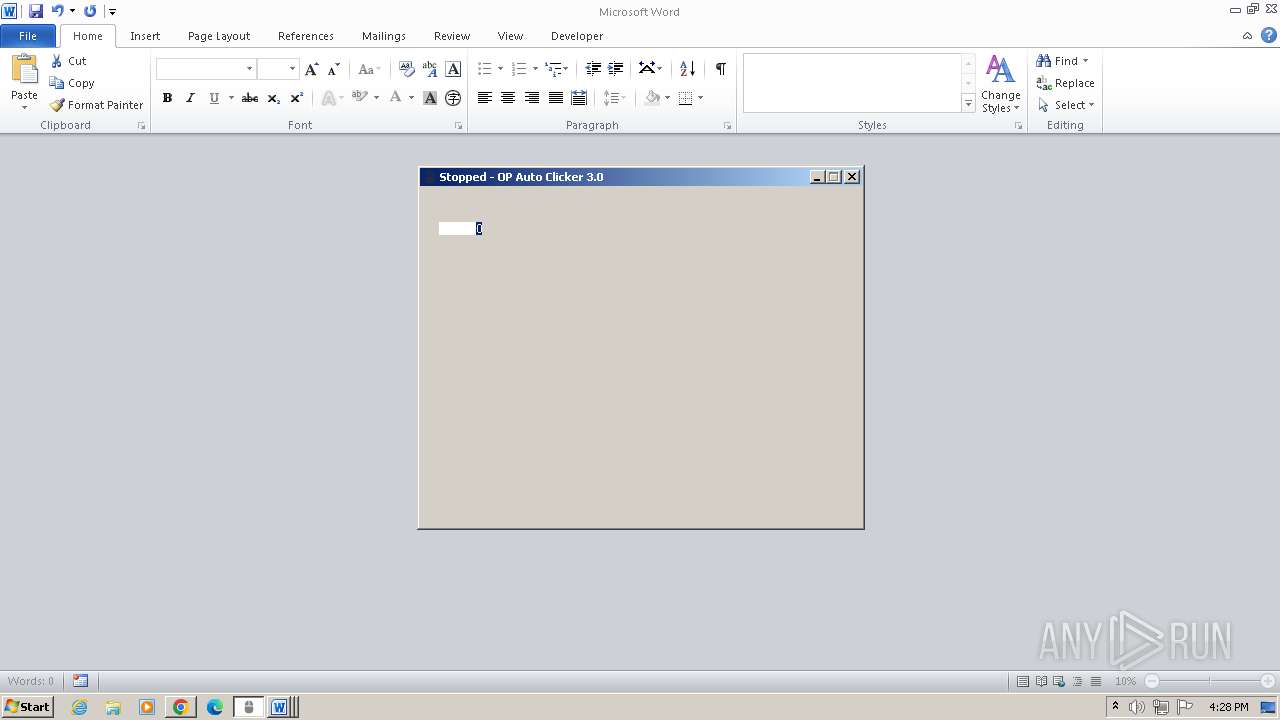Screen dimensions: 1280x720
Task: Click the Increase Indent icon
Action: click(616, 69)
